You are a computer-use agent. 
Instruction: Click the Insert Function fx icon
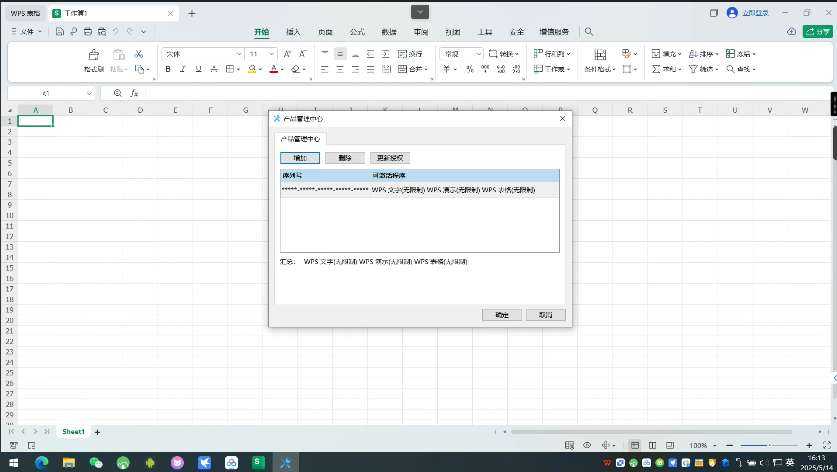(134, 93)
